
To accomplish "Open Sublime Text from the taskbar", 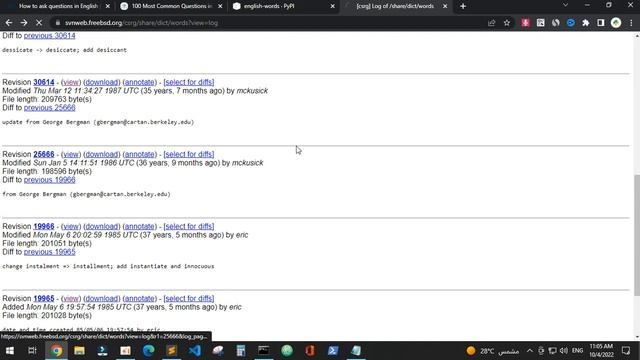I will tap(171, 351).
